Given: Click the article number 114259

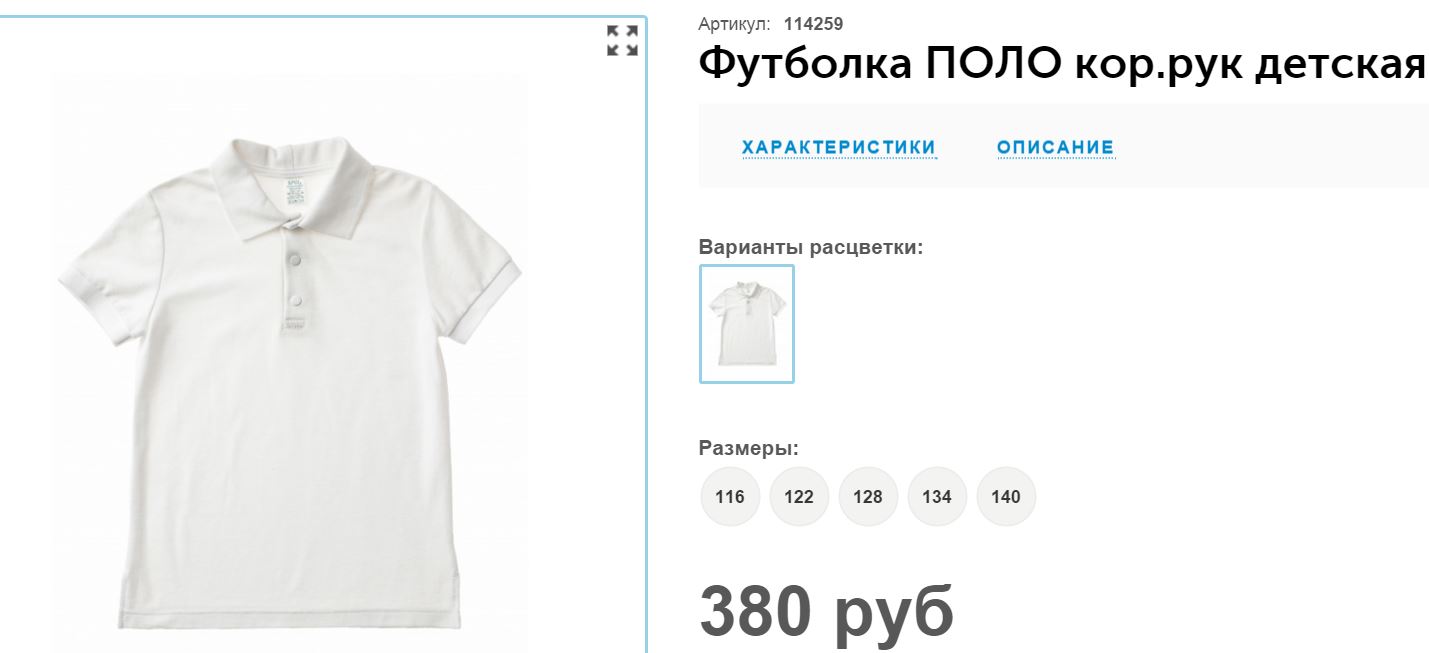Looking at the screenshot, I should tap(814, 24).
